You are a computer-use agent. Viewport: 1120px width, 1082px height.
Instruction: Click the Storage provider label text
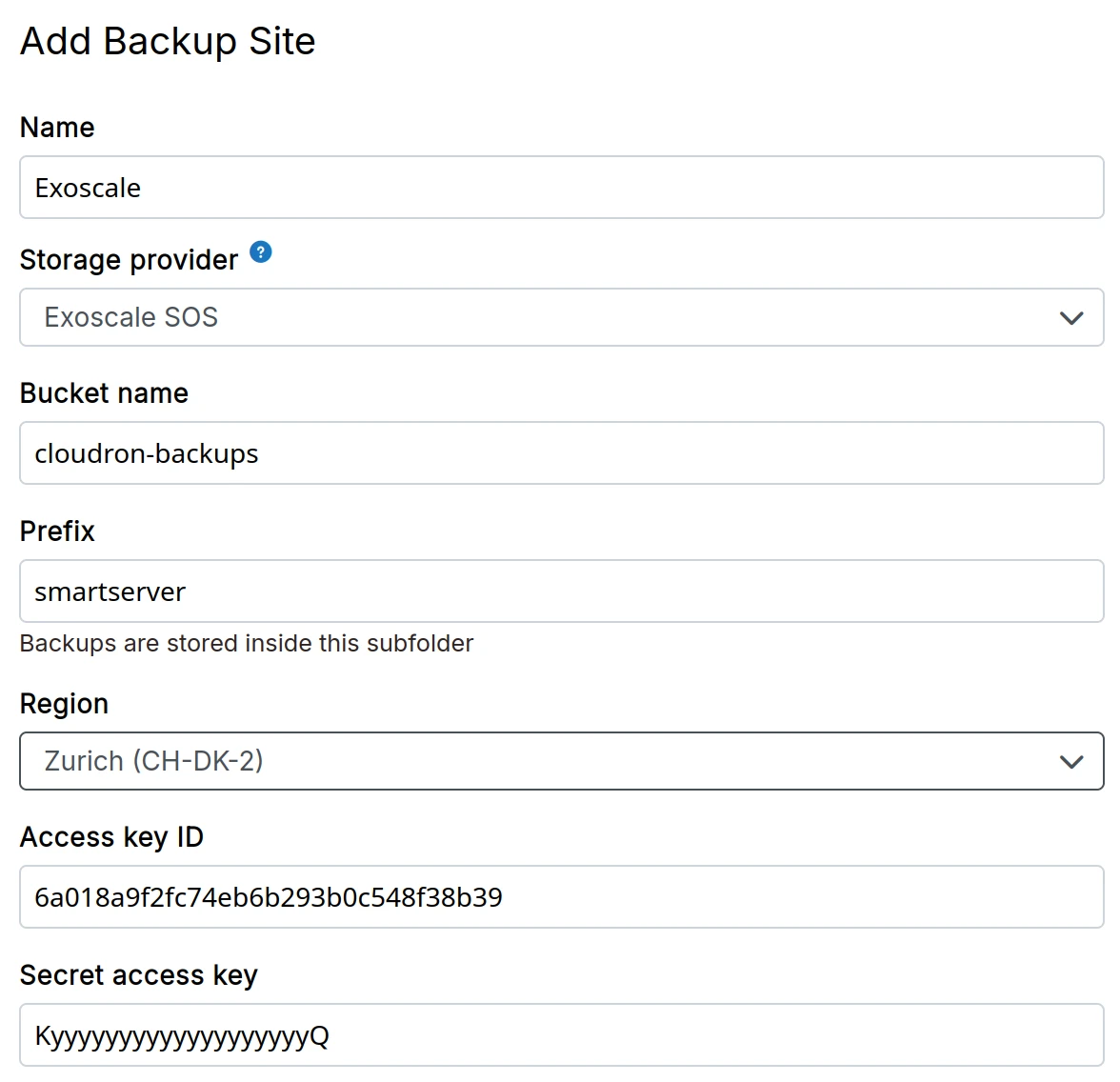129,260
